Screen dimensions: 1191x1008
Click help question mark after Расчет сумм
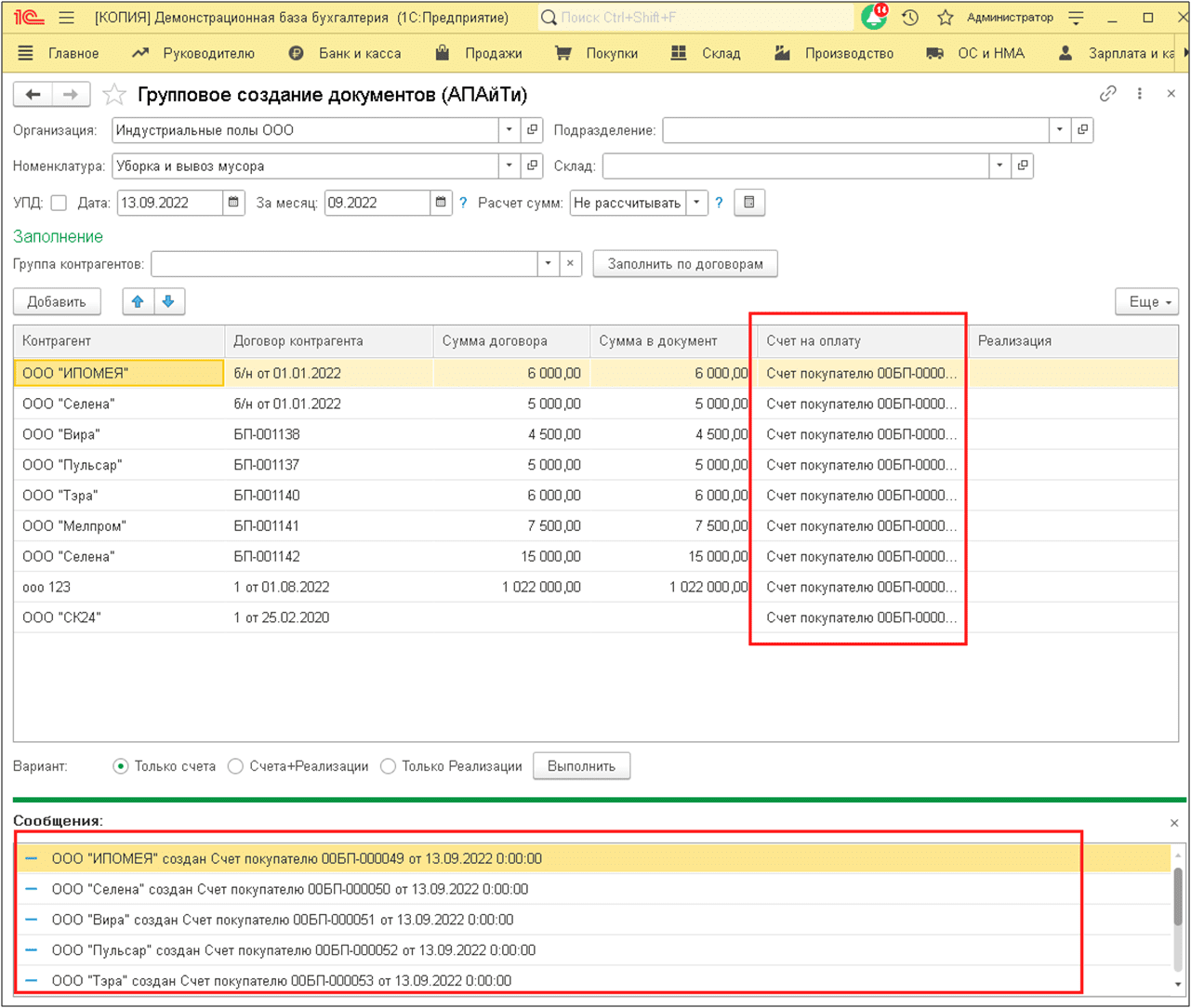[719, 203]
